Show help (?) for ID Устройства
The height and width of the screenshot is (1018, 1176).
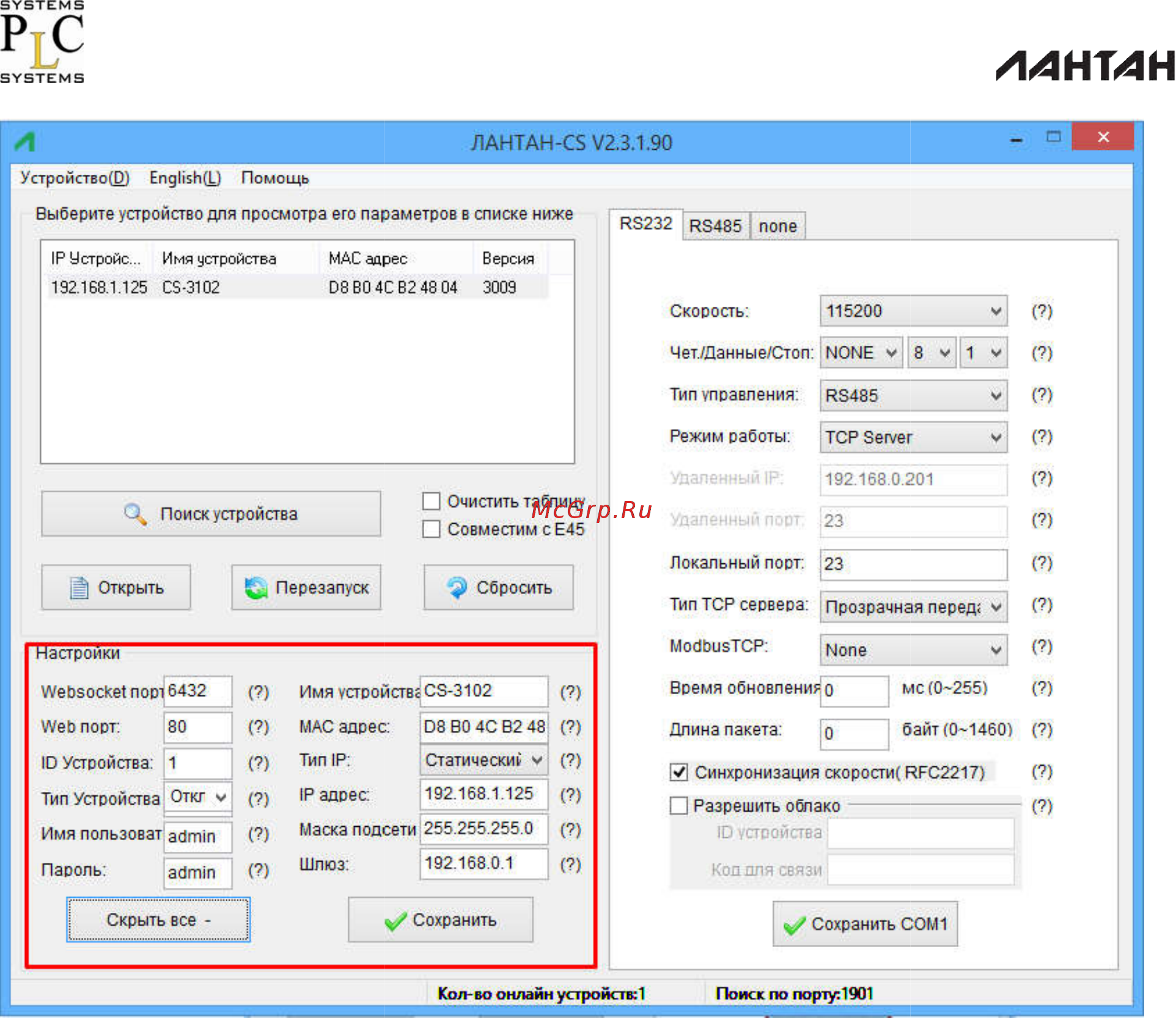coord(259,763)
